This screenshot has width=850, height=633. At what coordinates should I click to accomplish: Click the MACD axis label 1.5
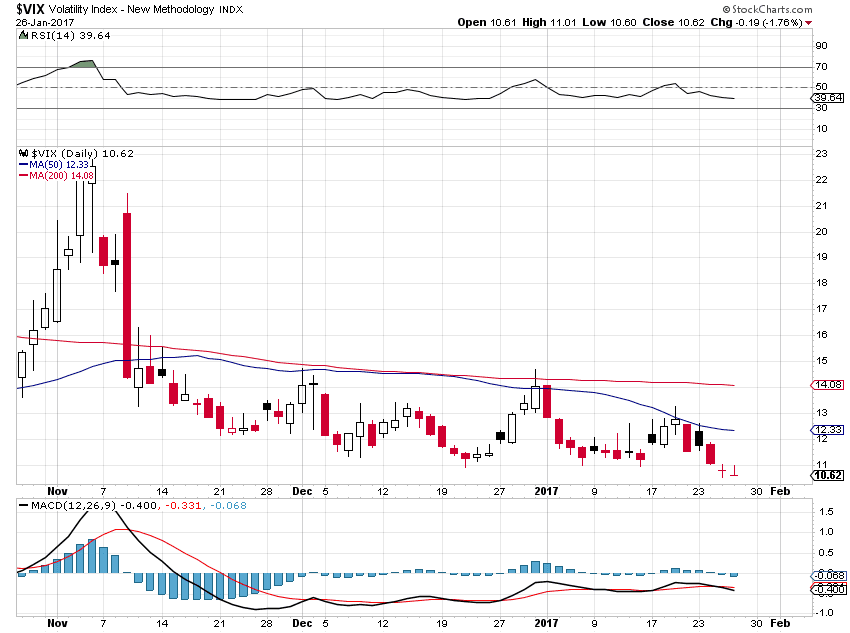[826, 512]
